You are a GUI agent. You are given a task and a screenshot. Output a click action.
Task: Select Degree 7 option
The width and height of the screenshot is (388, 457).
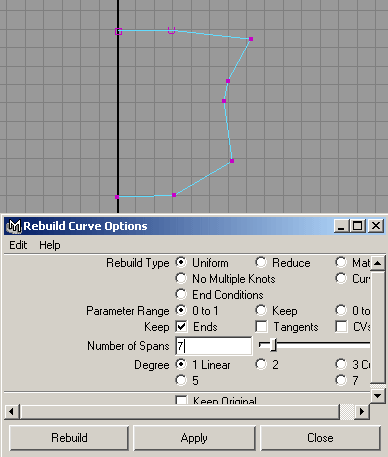[x=341, y=380]
